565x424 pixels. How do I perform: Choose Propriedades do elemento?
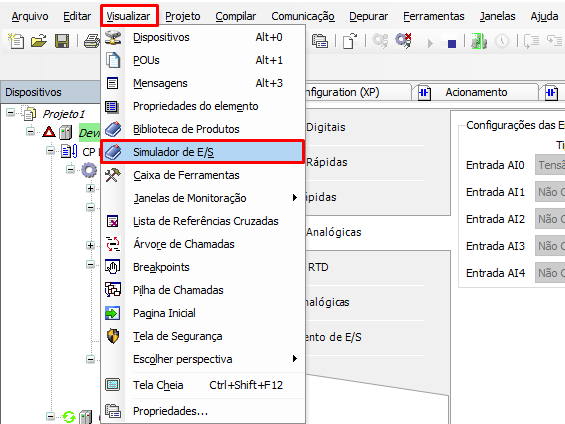click(x=203, y=106)
